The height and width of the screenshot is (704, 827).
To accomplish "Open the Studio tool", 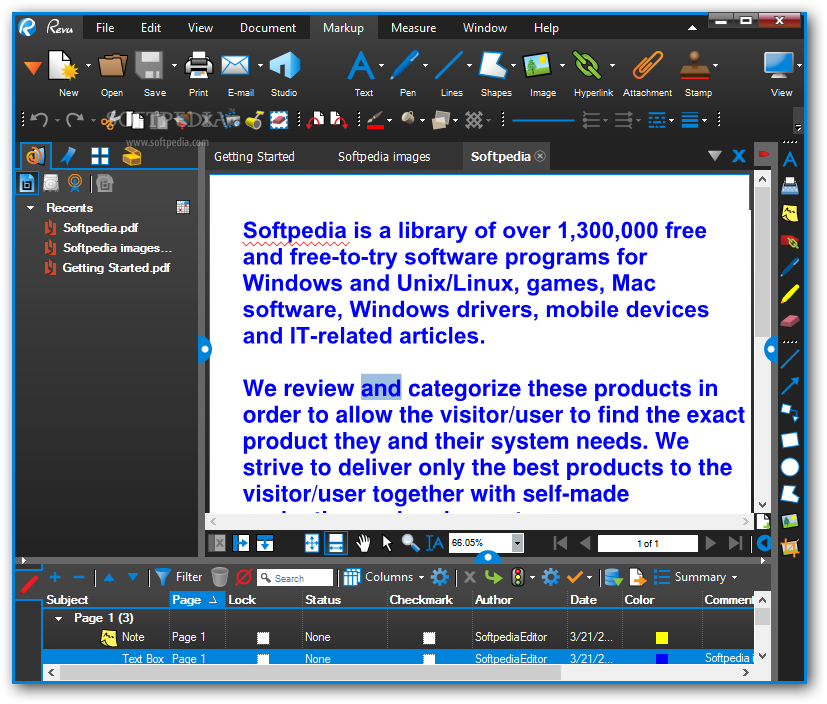I will 284,65.
